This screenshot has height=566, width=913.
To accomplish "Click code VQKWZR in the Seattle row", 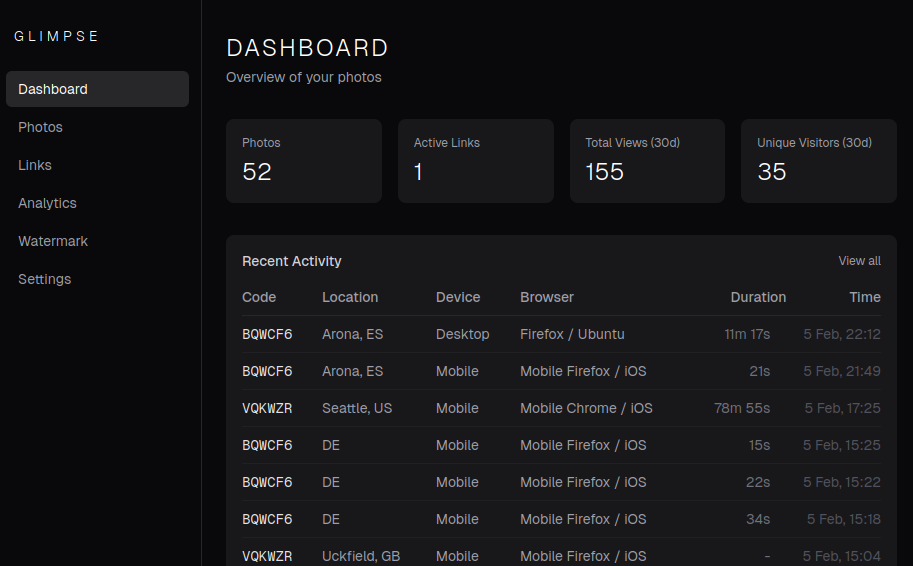I will 267,408.
